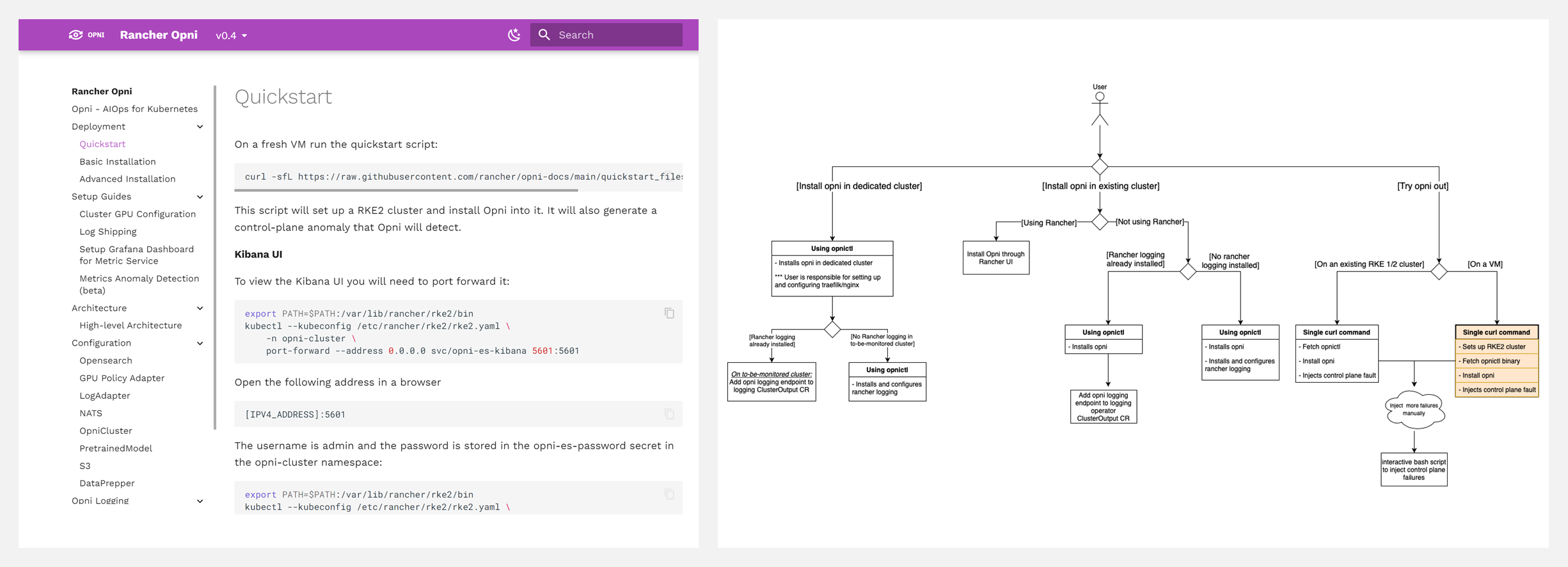Viewport: 1568px width, 567px height.
Task: Open the GPU Policy Adapter page
Action: [122, 378]
